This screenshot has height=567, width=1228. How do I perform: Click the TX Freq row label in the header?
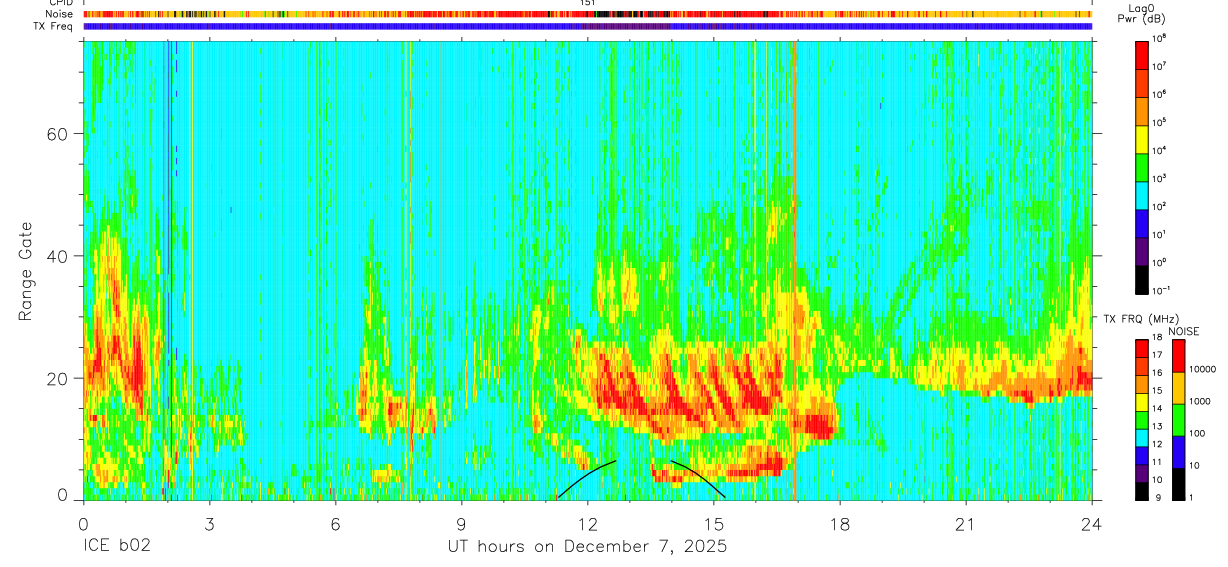[x=54, y=26]
